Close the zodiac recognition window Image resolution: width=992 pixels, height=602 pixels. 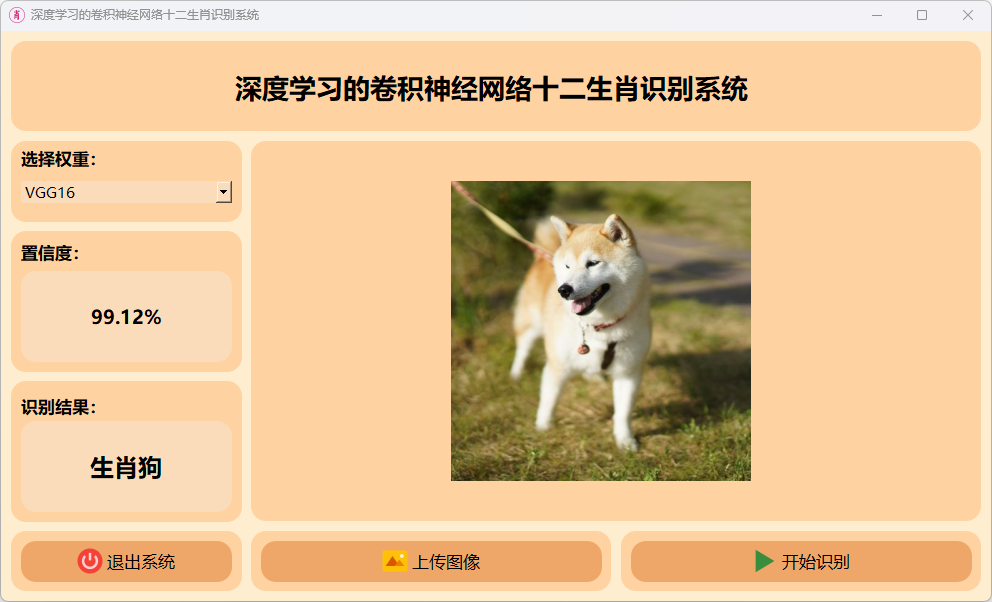(967, 15)
